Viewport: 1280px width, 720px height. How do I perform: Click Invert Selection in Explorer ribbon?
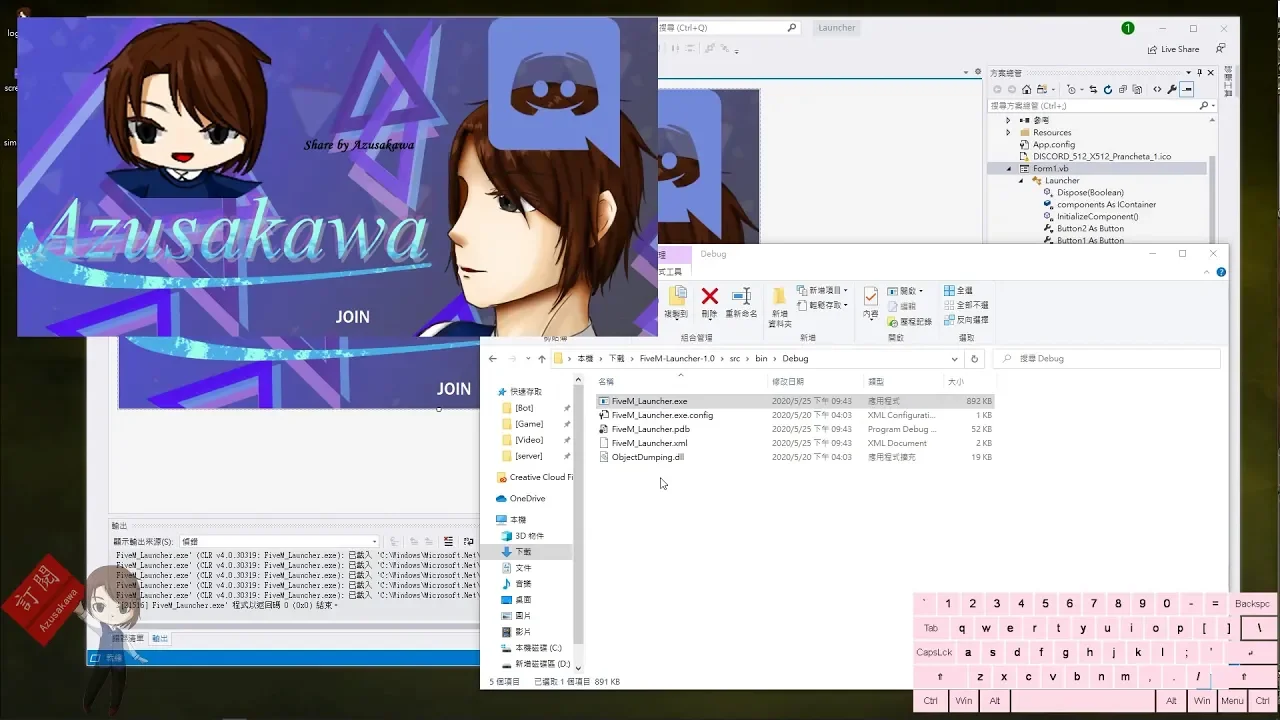pos(965,320)
